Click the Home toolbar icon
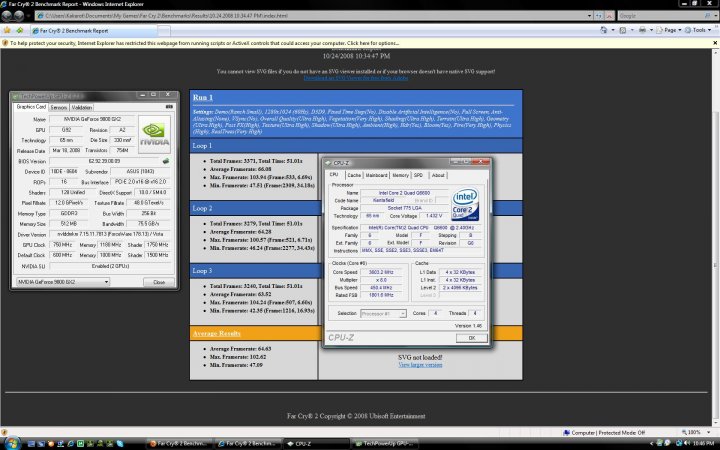The width and height of the screenshot is (720, 450). click(x=603, y=30)
